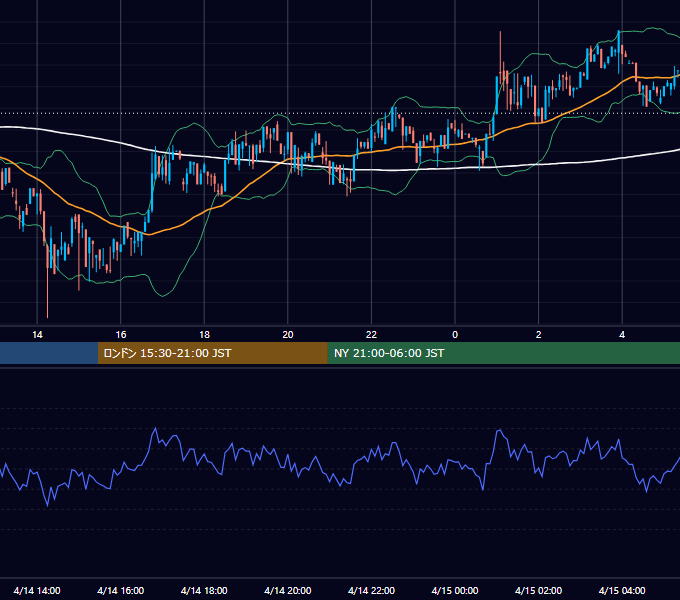Select the 16 hour axis label
Screen dimensions: 680x600
[121, 335]
